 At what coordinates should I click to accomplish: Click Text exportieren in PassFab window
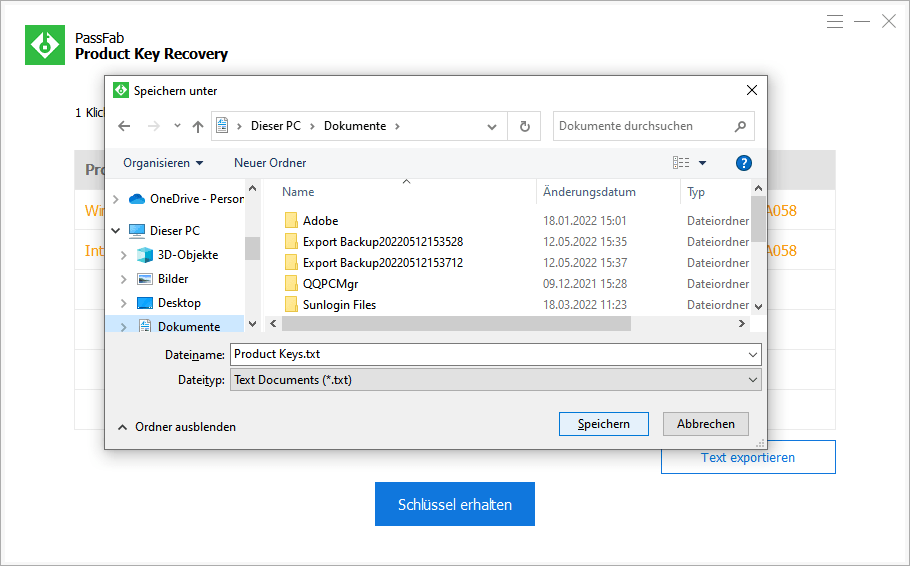748,457
